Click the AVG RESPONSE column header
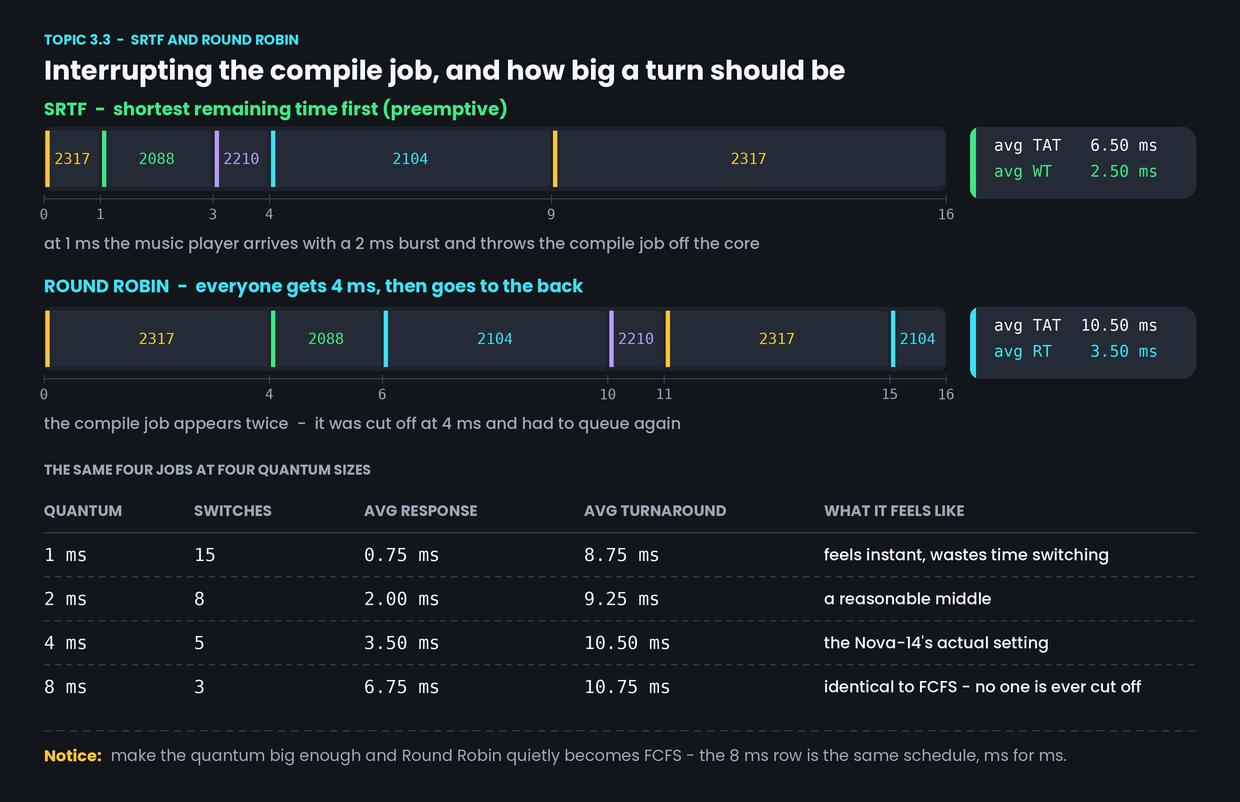Screen dimensions: 1240x802 click(421, 510)
